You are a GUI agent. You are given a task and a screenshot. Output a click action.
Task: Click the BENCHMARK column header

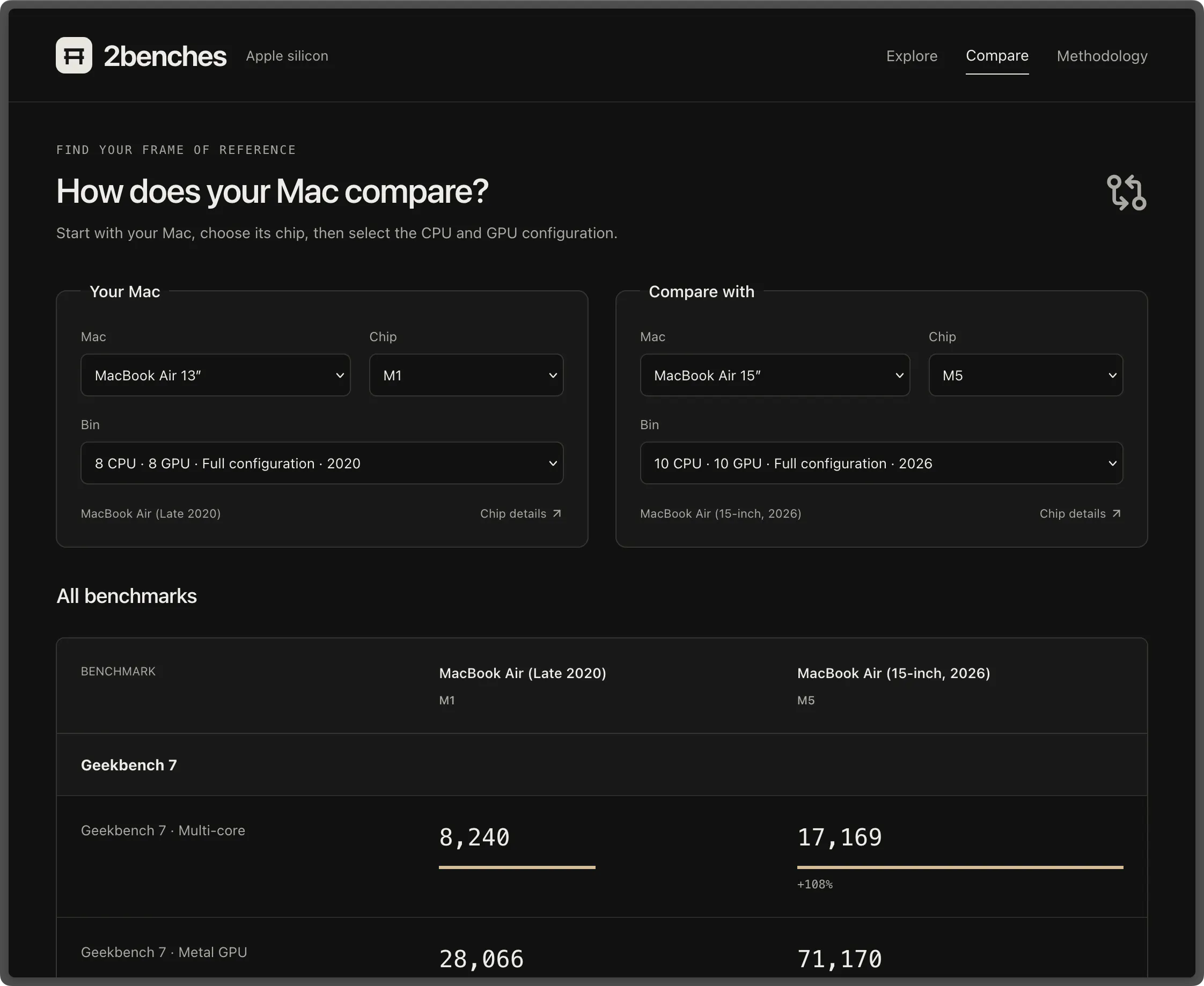tap(118, 671)
